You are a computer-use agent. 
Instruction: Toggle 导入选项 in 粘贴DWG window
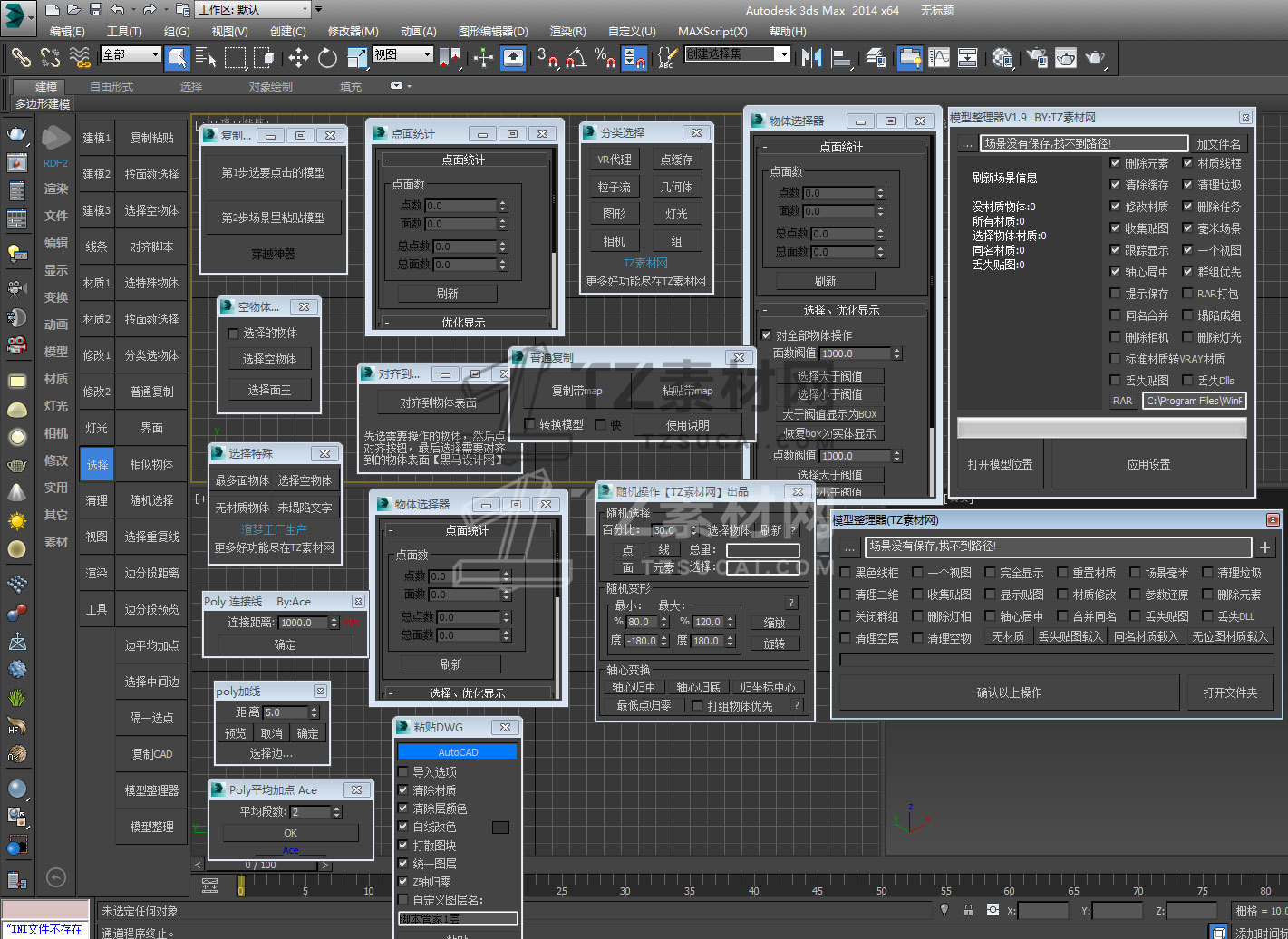(403, 772)
